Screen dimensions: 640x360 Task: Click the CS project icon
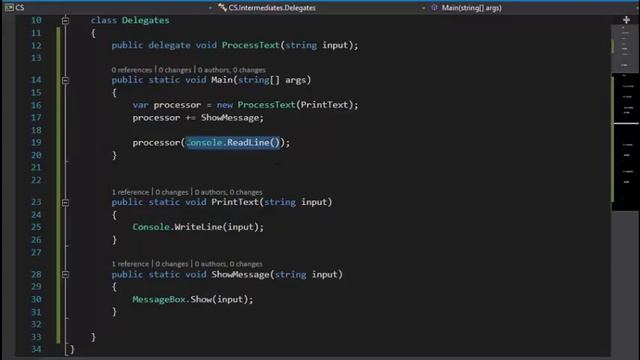click(9, 7)
